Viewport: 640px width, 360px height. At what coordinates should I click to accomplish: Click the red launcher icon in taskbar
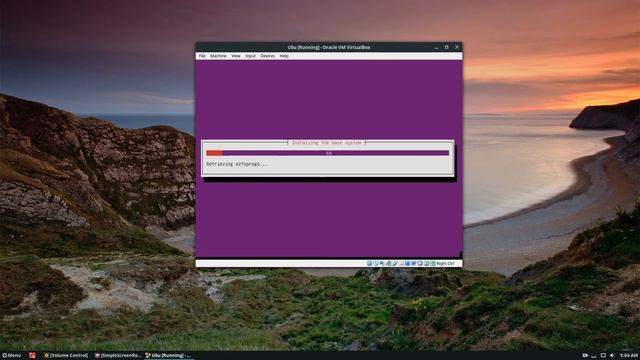pyautogui.click(x=32, y=356)
